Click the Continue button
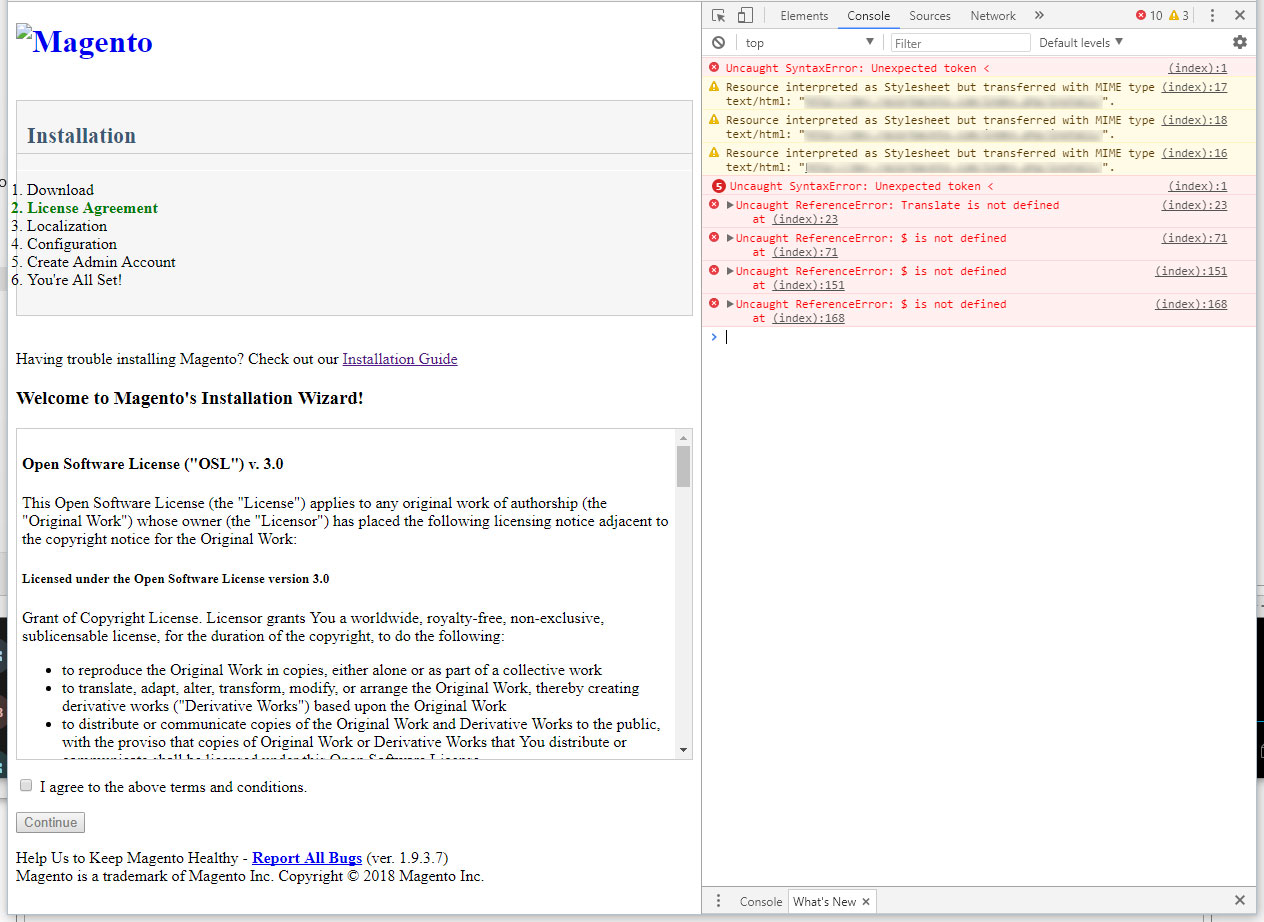 49,821
